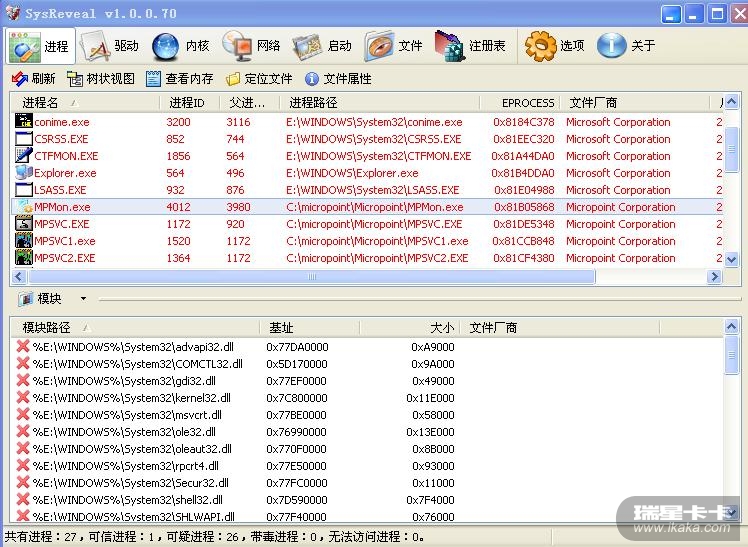748x547 pixels.
Task: Click red X icon beside advapi32.dll
Action: [x=23, y=346]
